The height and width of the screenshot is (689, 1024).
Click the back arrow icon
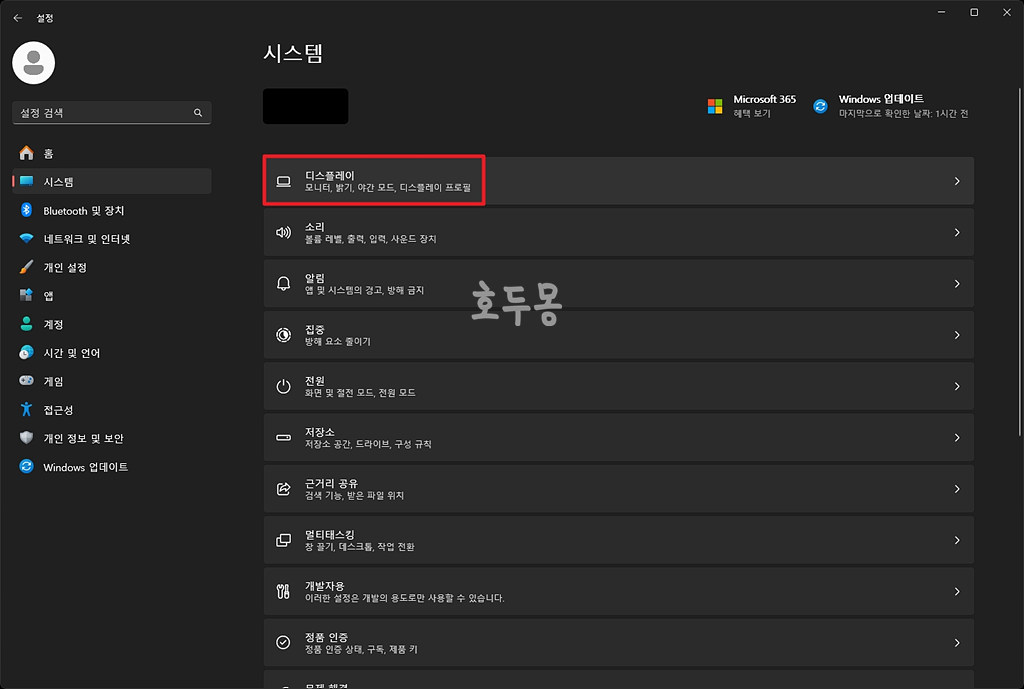point(18,18)
